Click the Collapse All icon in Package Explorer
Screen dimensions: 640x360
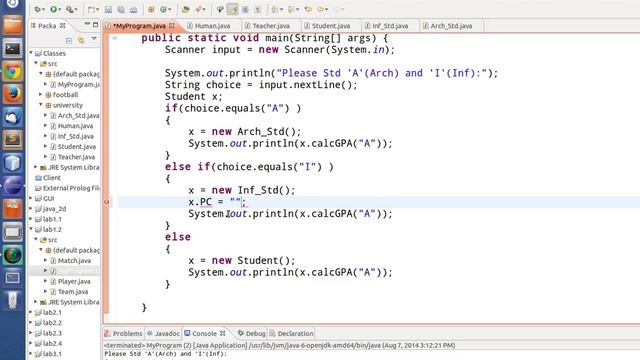click(69, 40)
